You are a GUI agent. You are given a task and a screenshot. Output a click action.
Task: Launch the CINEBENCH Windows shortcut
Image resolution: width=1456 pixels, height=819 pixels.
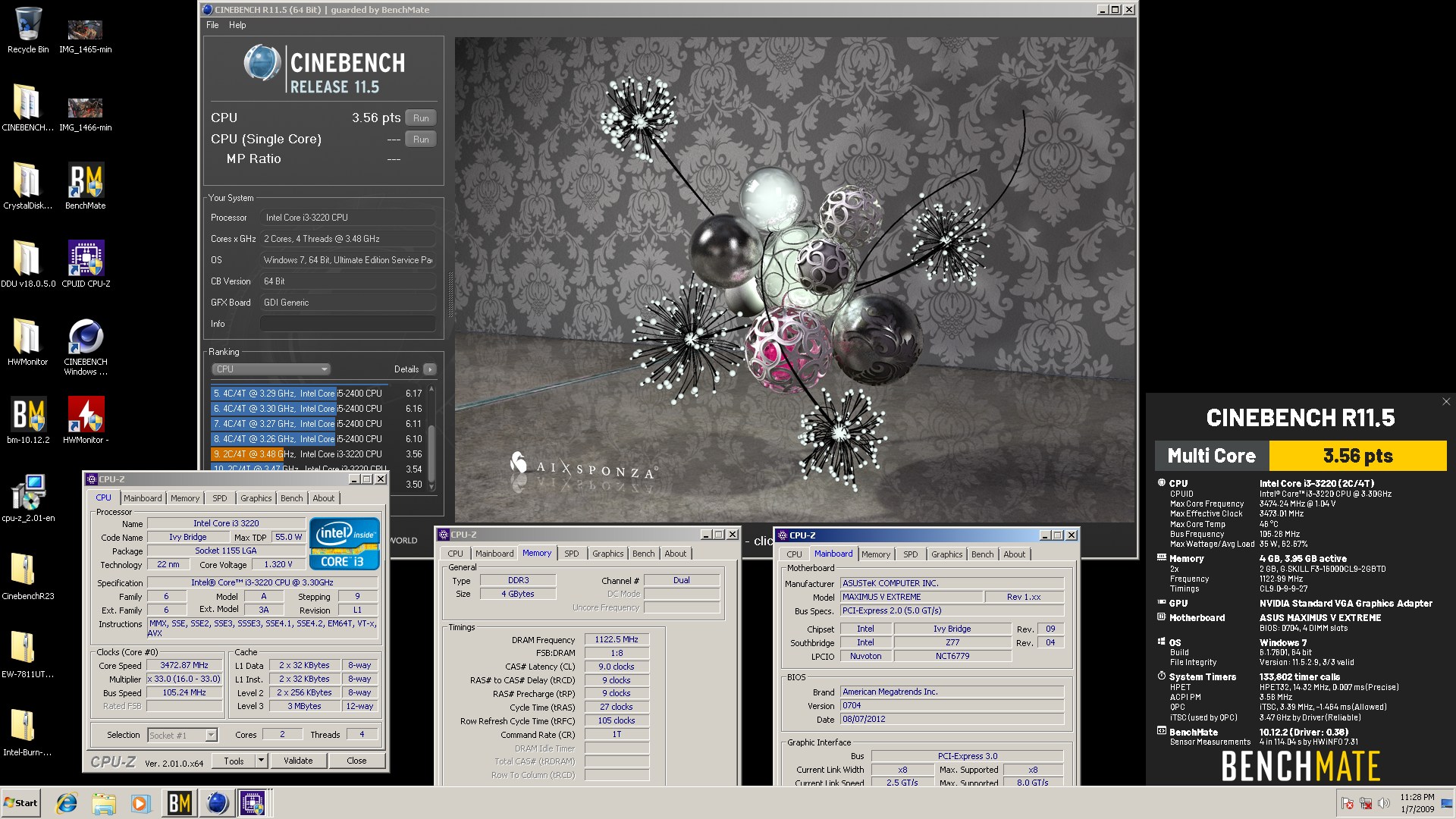(x=86, y=347)
